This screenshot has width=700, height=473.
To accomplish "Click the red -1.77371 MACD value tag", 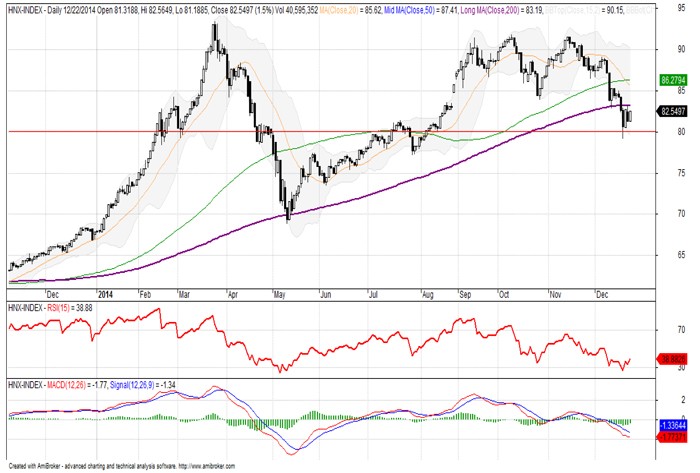I will coord(672,437).
